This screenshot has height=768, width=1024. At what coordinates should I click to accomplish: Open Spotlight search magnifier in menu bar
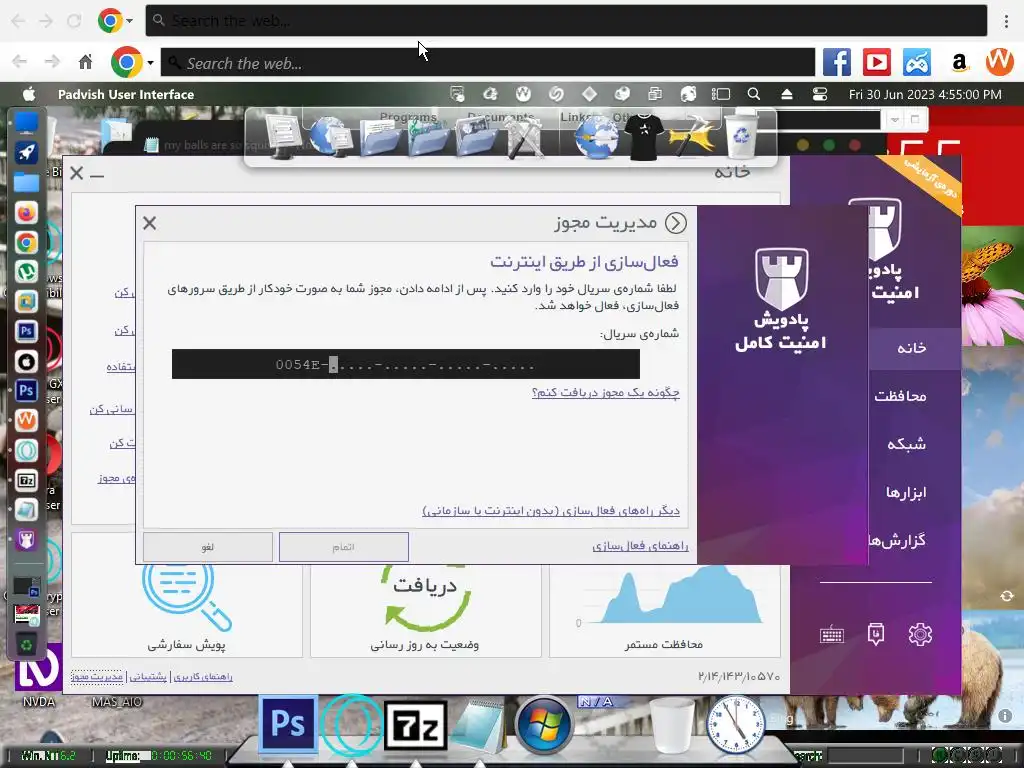coord(754,94)
